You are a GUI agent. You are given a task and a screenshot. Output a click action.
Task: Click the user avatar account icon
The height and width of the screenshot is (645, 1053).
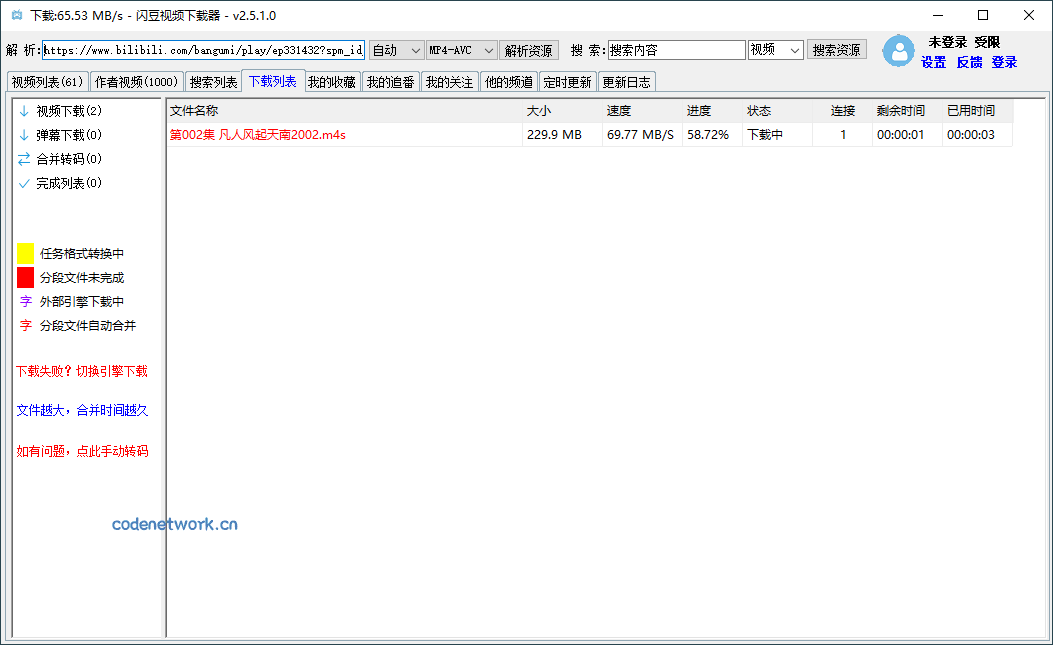click(x=898, y=51)
